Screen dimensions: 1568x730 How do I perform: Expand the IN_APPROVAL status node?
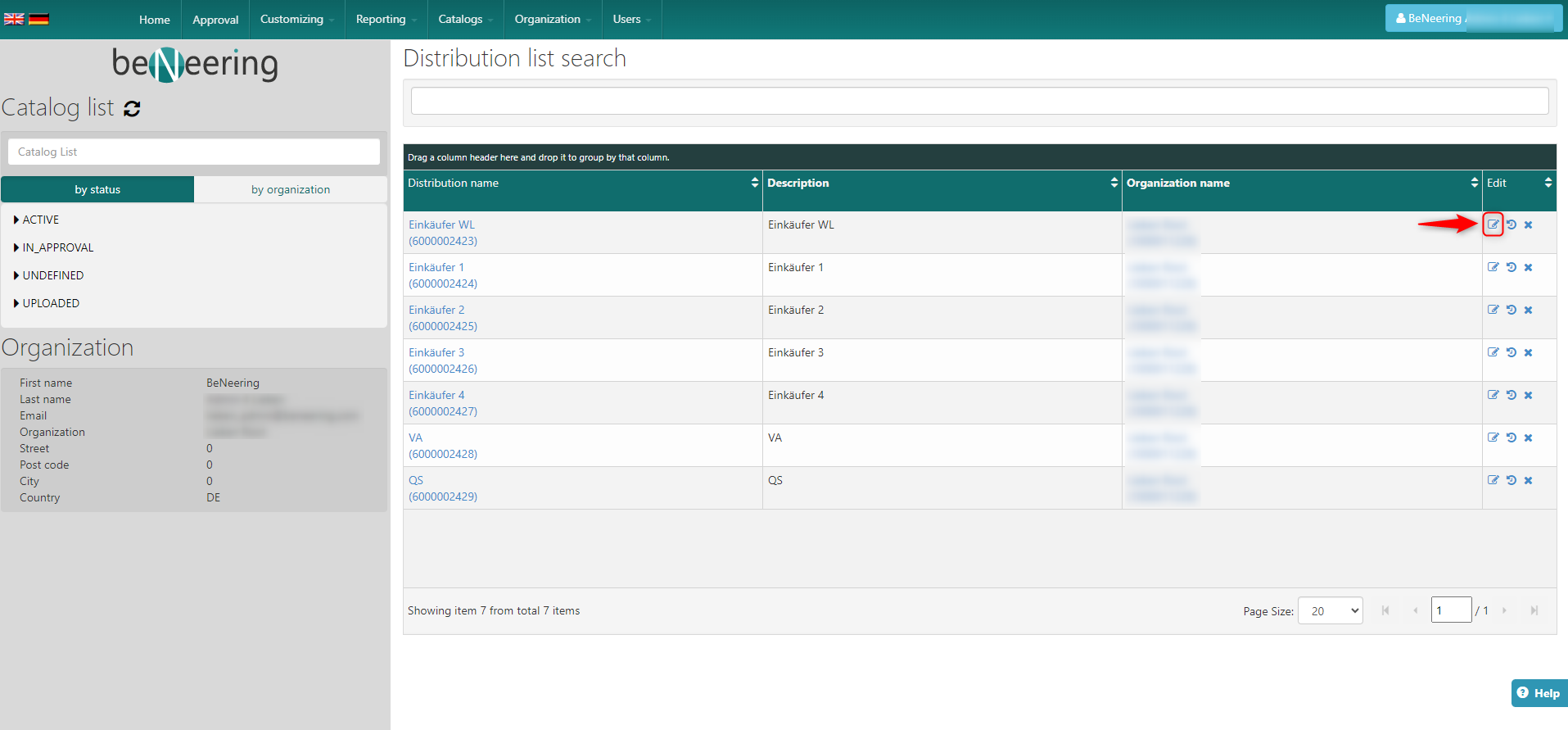click(16, 247)
